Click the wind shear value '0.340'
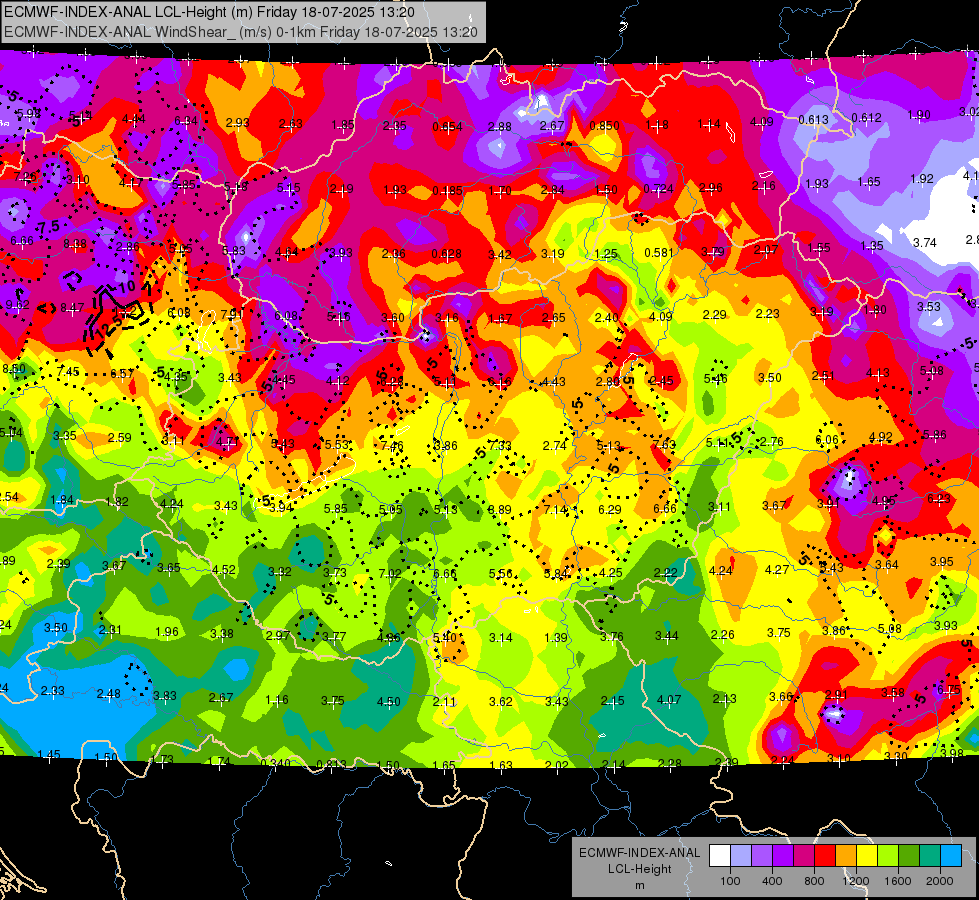Screen dimensions: 979x900 click(275, 763)
